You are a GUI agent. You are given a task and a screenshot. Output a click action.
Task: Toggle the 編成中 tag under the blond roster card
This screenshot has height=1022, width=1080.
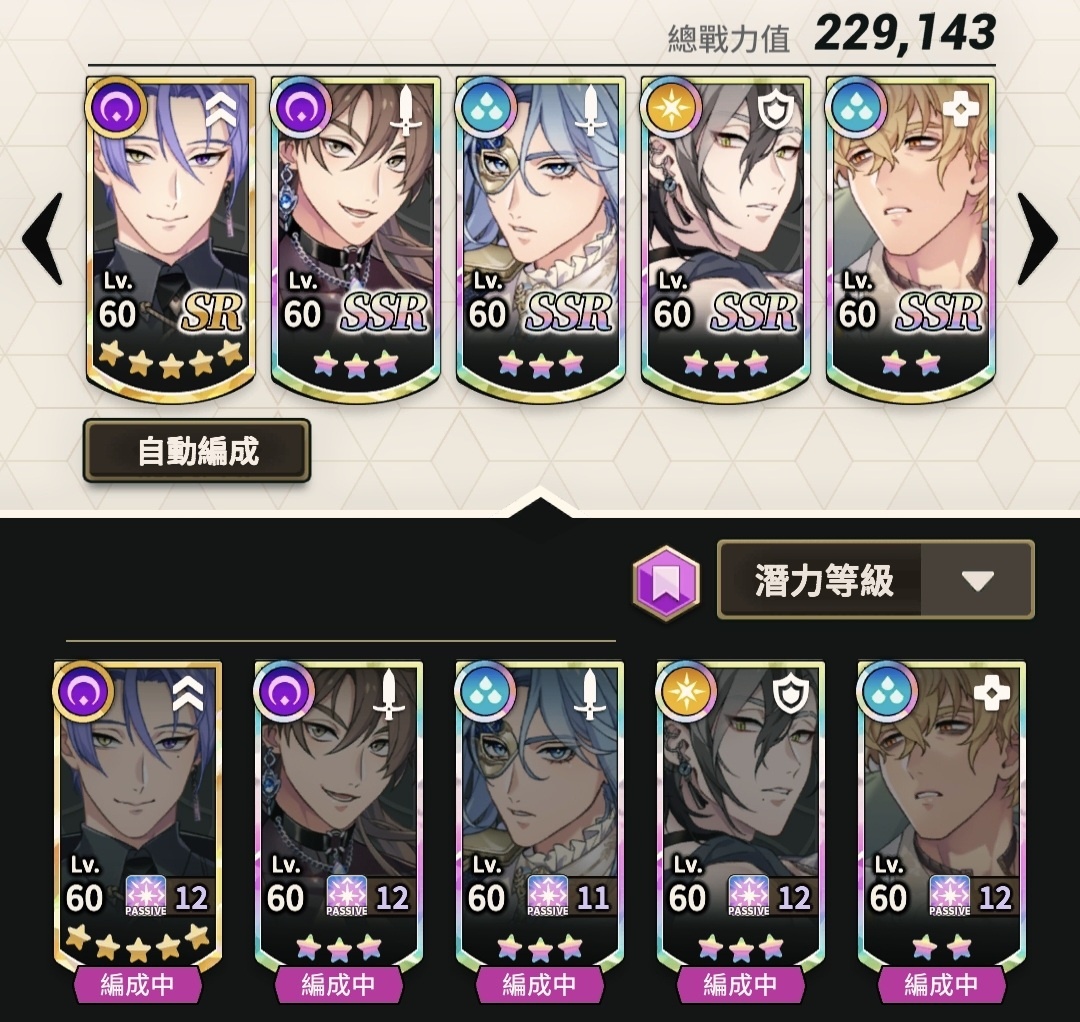tap(942, 984)
